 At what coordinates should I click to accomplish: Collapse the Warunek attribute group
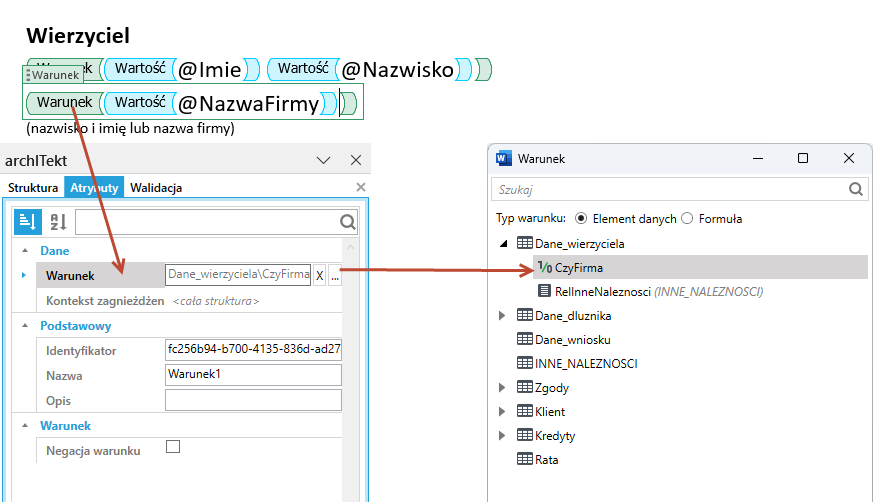click(x=25, y=425)
